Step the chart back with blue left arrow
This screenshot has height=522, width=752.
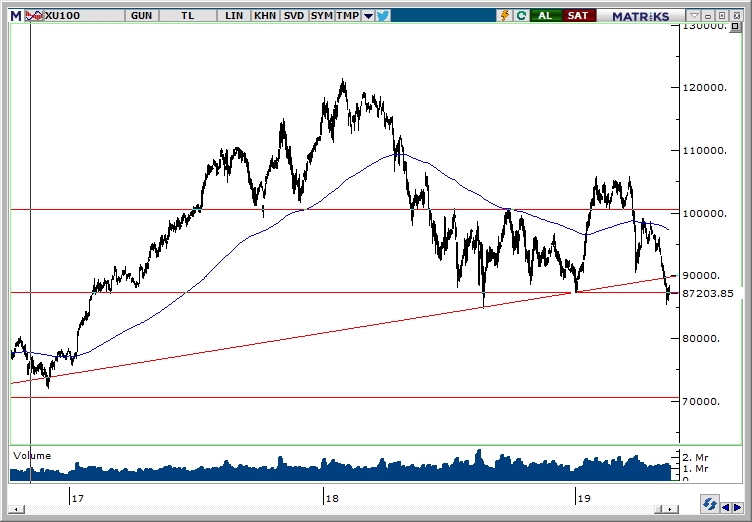point(726,507)
